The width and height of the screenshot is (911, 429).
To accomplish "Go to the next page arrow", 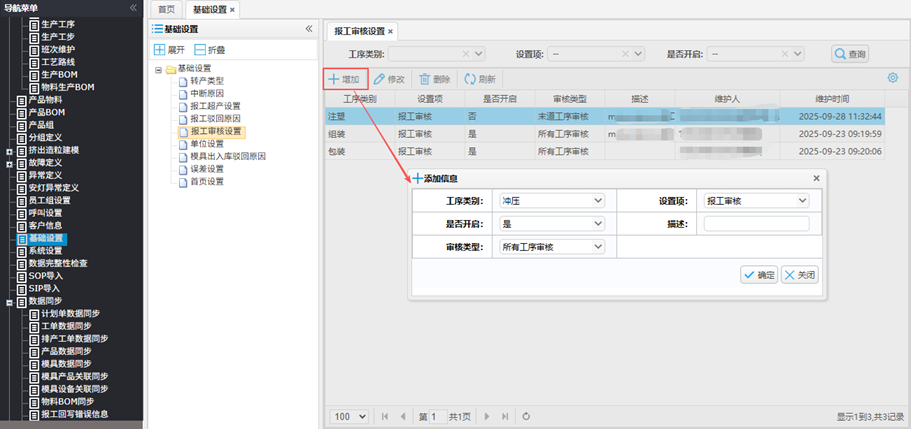I will point(487,416).
